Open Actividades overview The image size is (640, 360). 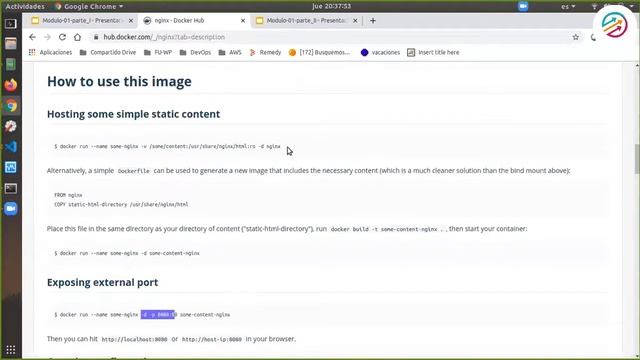(x=25, y=6)
